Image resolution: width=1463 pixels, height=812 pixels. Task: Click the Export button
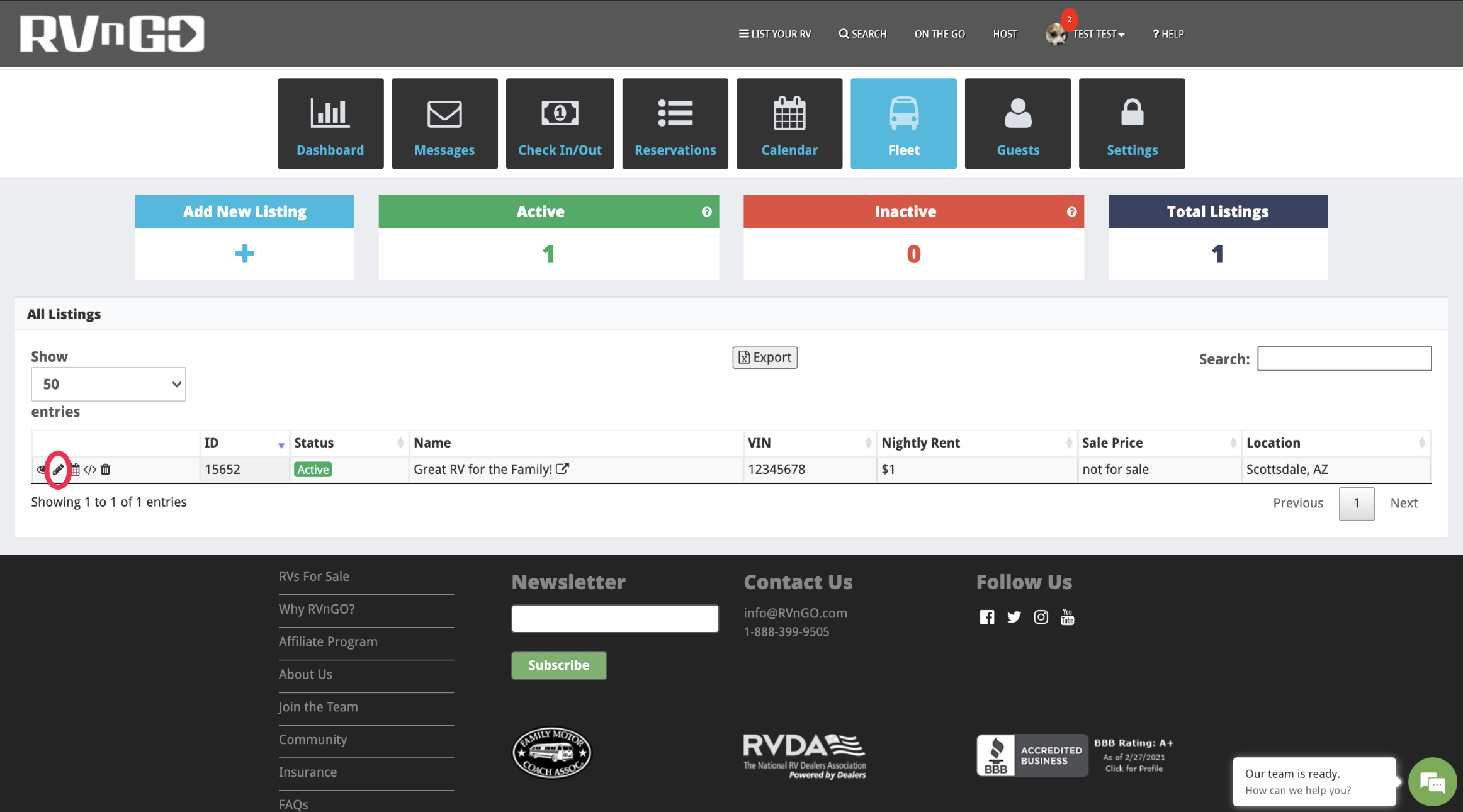click(x=765, y=358)
